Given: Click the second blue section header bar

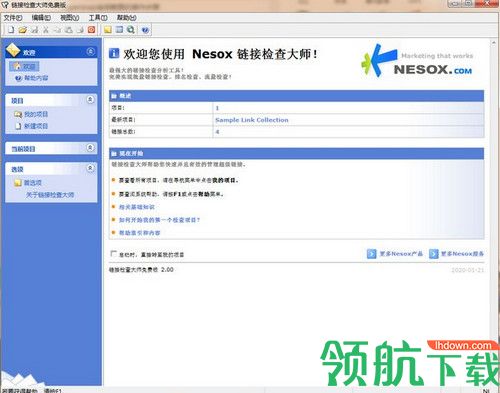Looking at the screenshot, I should click(297, 153).
